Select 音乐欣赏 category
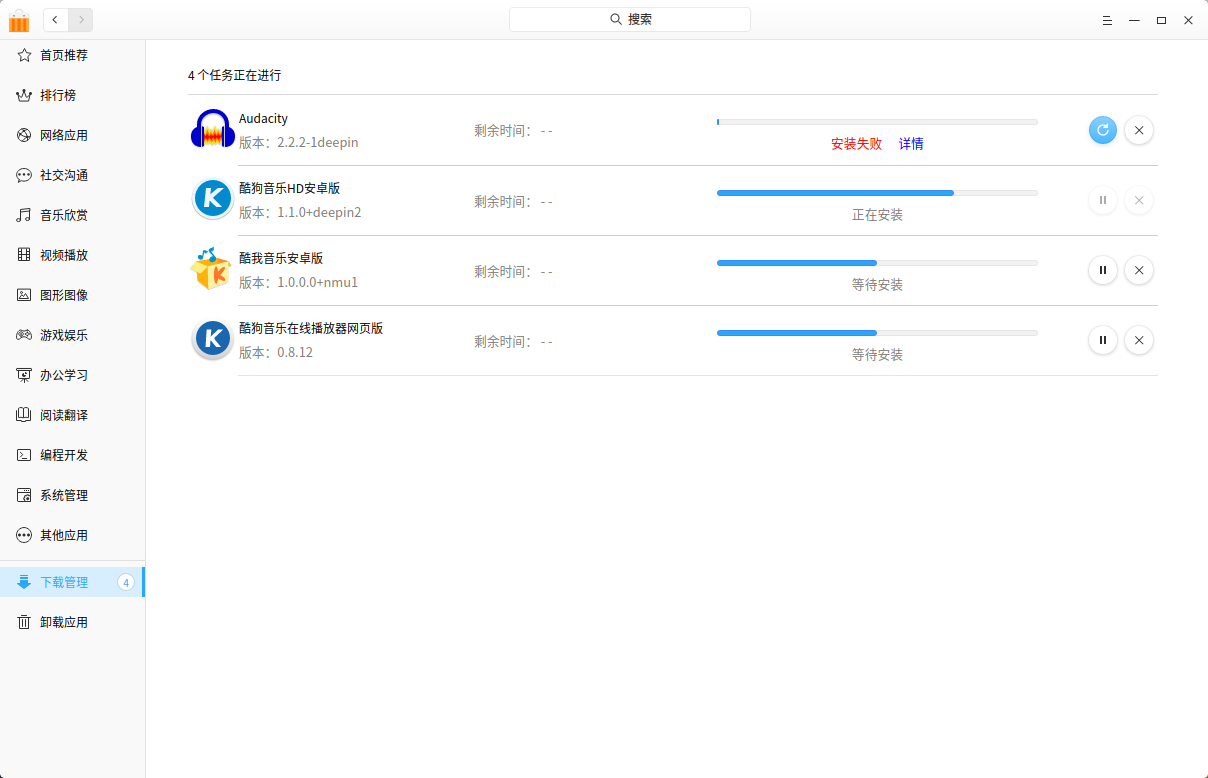The width and height of the screenshot is (1208, 778). (72, 215)
